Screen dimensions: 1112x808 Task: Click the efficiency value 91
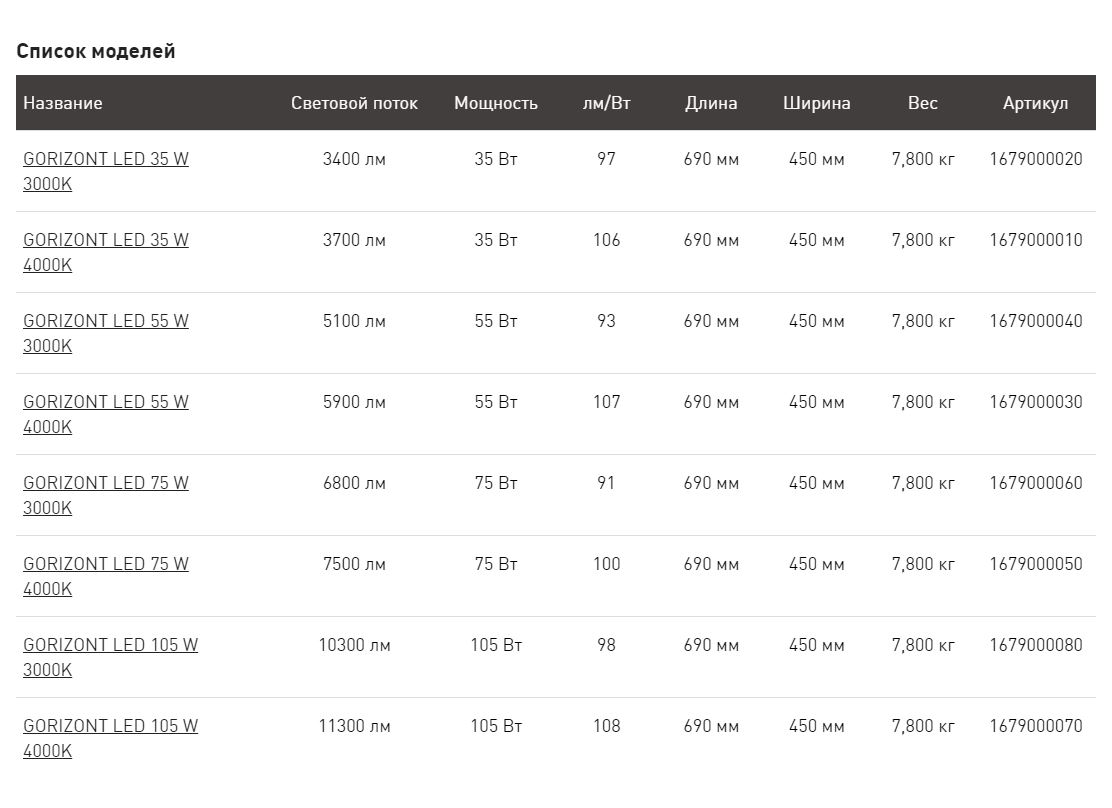pyautogui.click(x=606, y=482)
